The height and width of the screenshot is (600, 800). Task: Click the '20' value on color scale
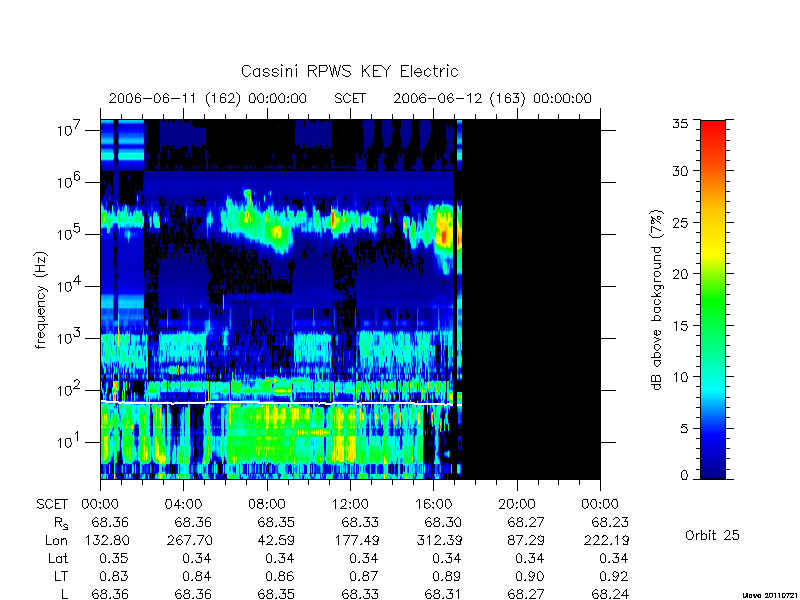(680, 273)
